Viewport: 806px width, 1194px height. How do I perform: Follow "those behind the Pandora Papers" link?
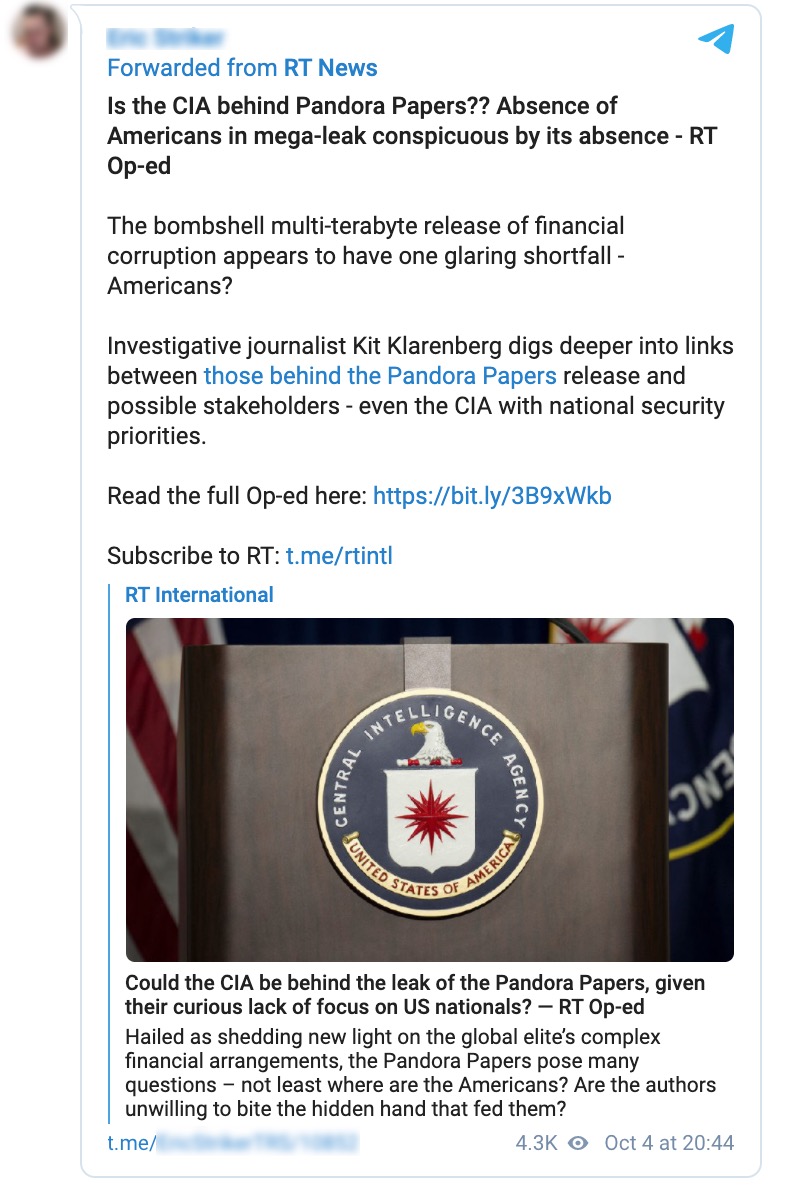click(380, 376)
